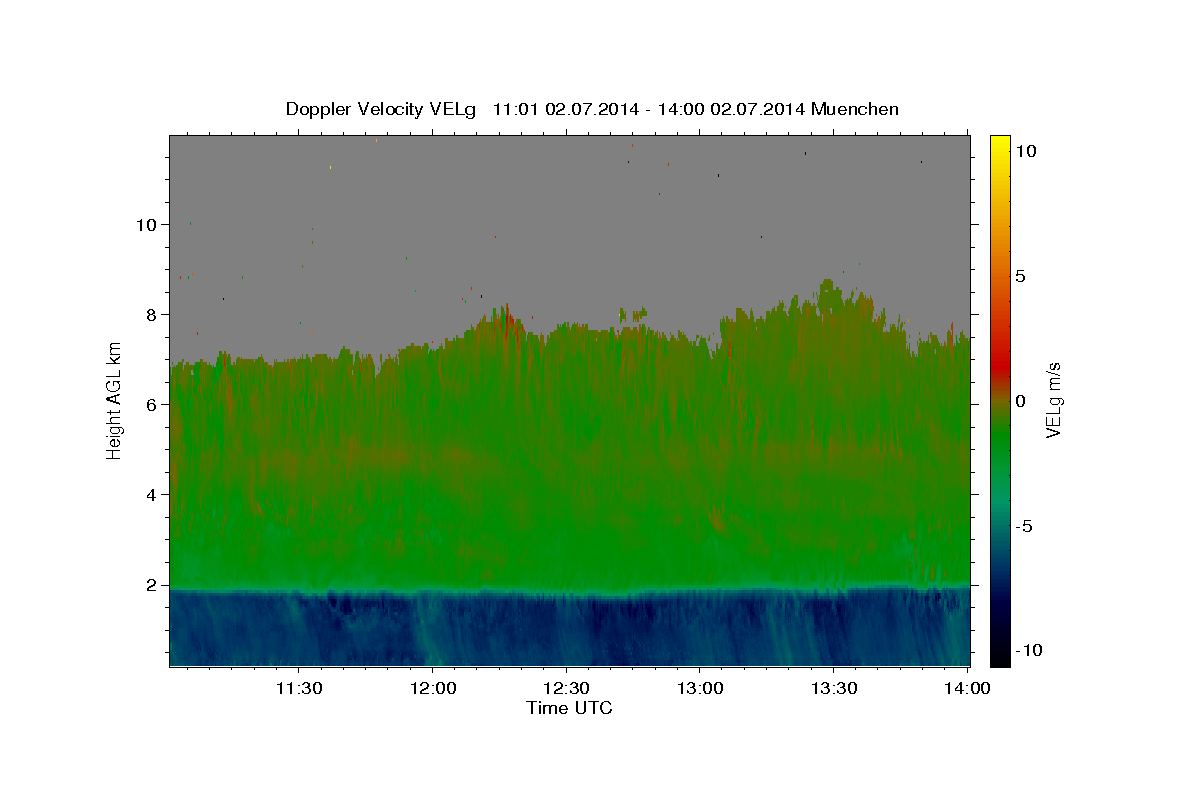This screenshot has width=1200, height=800.
Task: Click the 12:00 time tick label
Action: [x=433, y=689]
